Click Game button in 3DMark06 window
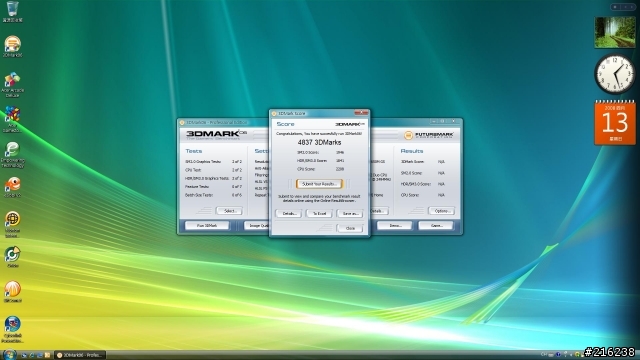 point(436,225)
